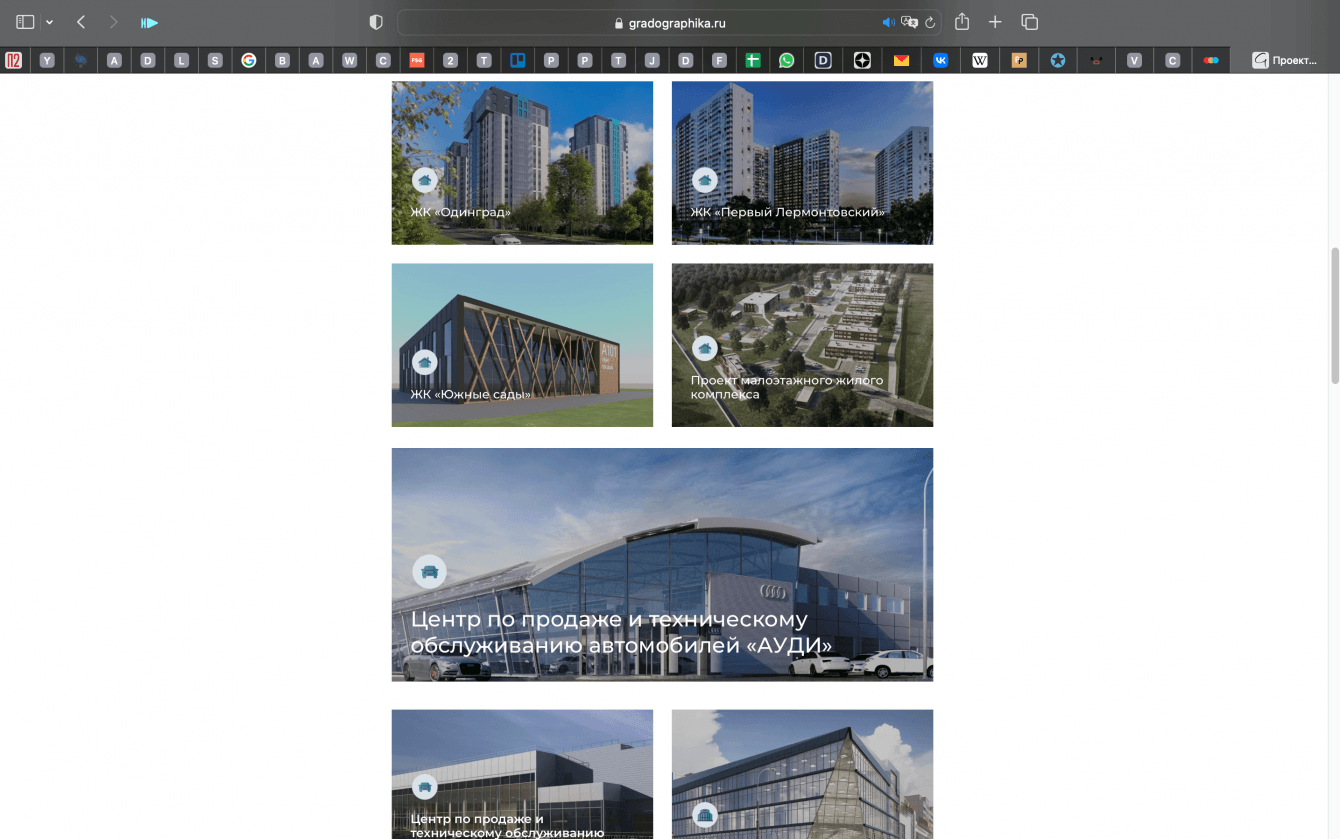Open the pinned tab labeled 2
1340x839 pixels.
451,60
